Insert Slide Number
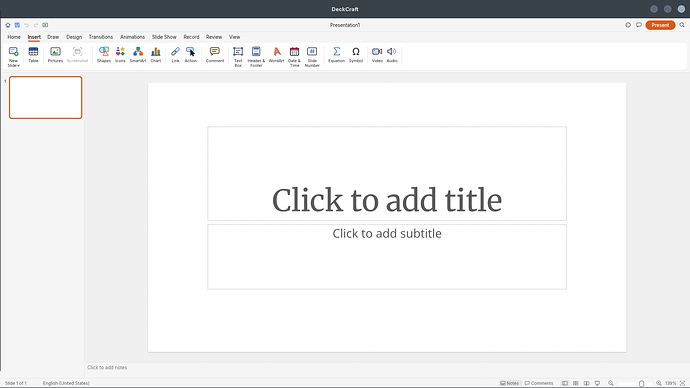The image size is (690, 388). tap(312, 57)
